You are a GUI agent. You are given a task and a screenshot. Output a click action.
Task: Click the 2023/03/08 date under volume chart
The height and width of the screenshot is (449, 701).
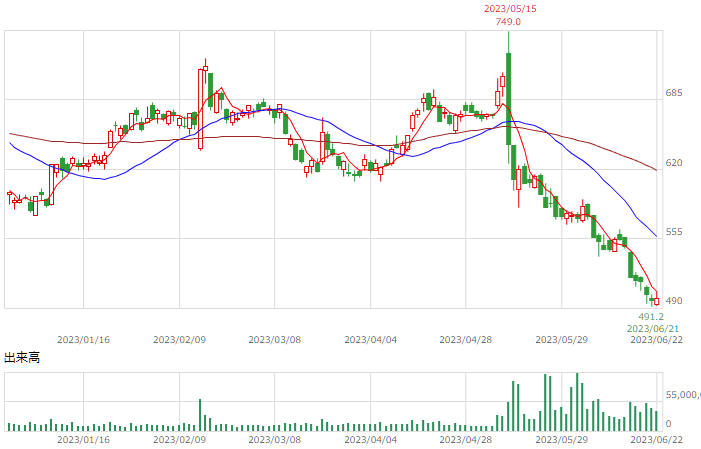274,440
